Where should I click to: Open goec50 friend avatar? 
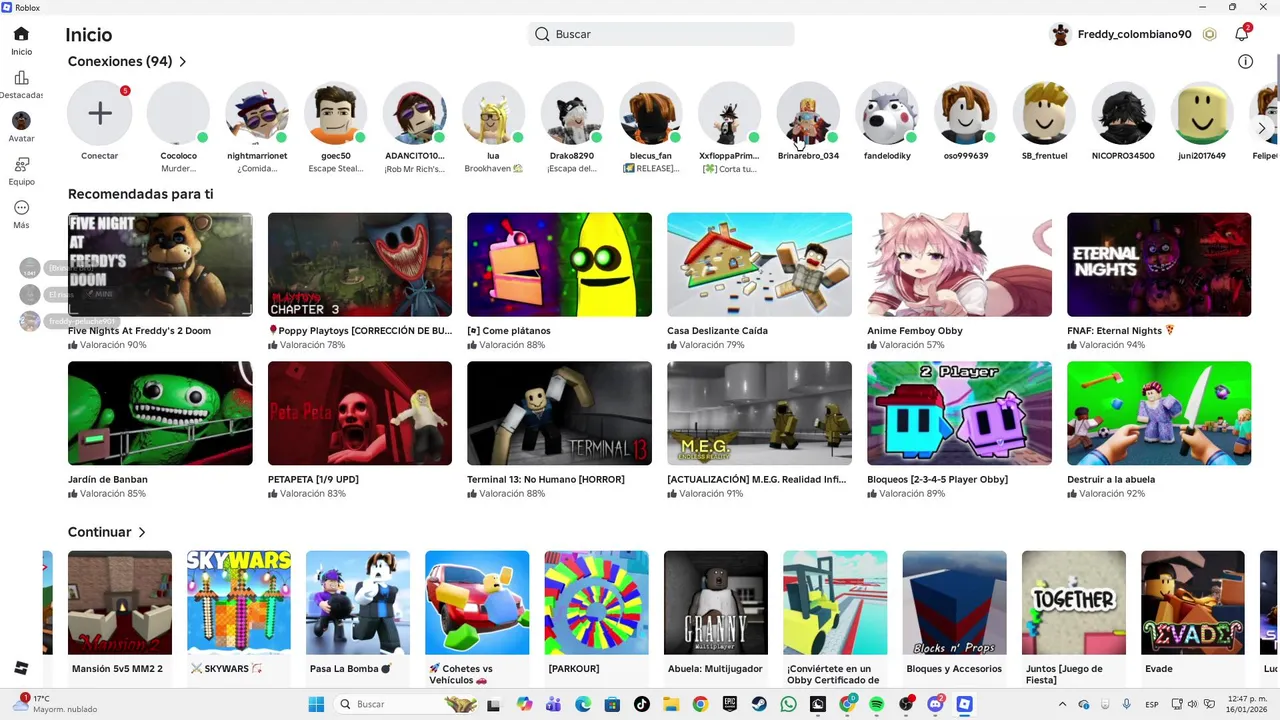click(335, 113)
